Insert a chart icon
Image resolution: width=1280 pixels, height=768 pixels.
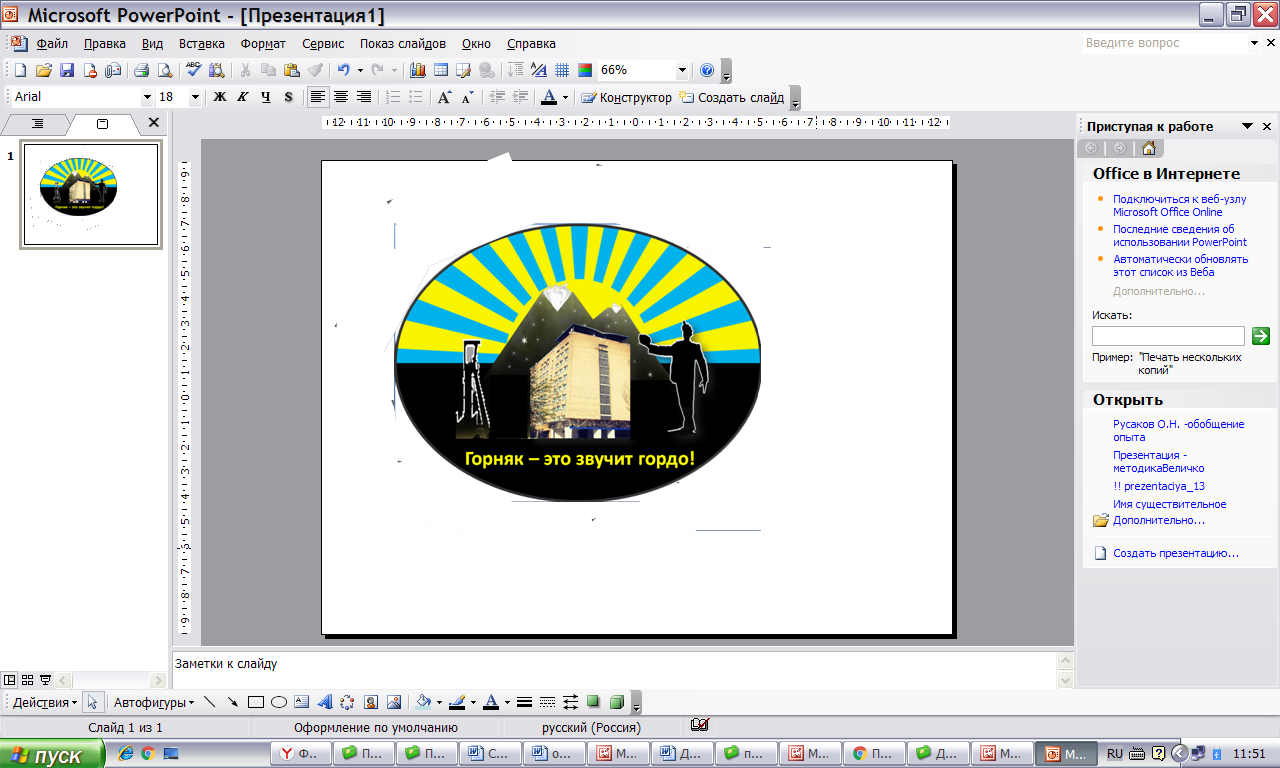tap(417, 70)
